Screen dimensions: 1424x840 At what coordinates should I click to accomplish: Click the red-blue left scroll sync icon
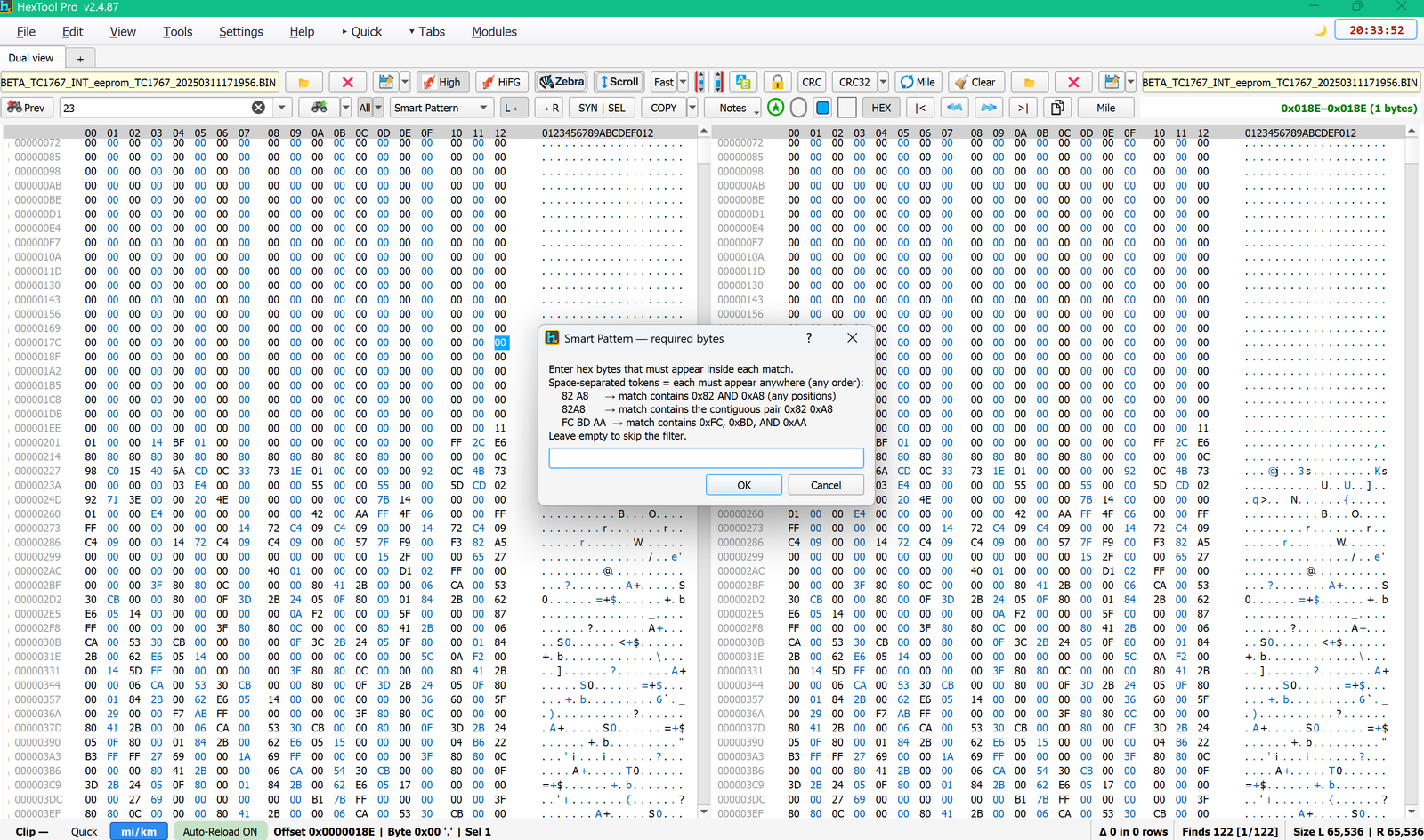coord(700,82)
